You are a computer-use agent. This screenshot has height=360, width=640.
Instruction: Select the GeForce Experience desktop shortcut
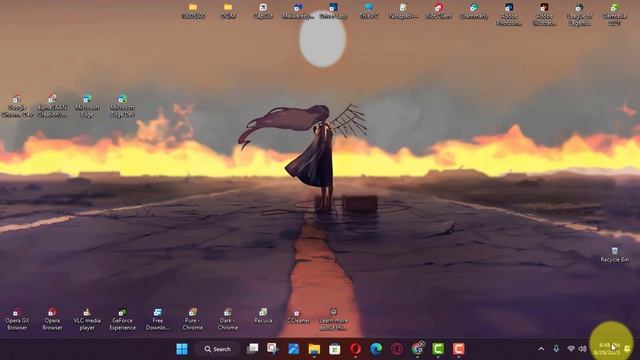[122, 319]
